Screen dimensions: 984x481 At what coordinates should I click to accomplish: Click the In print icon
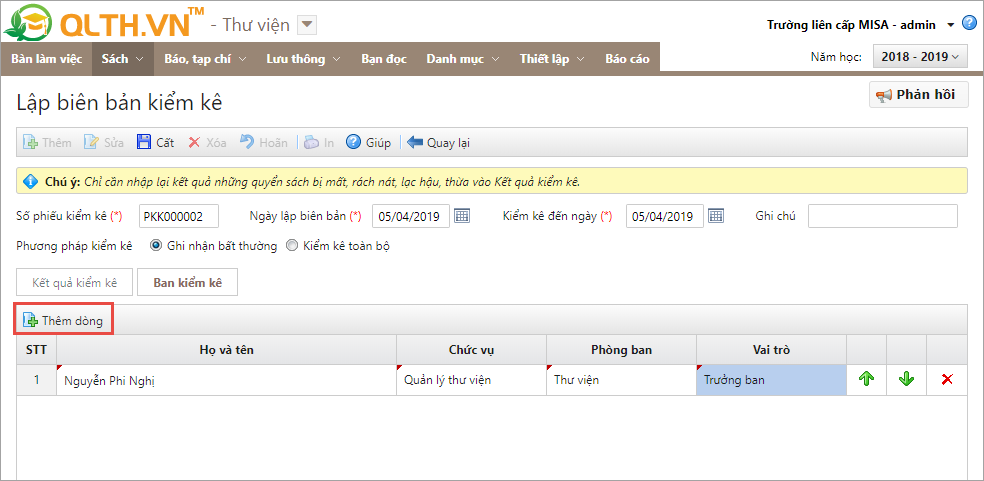click(312, 143)
